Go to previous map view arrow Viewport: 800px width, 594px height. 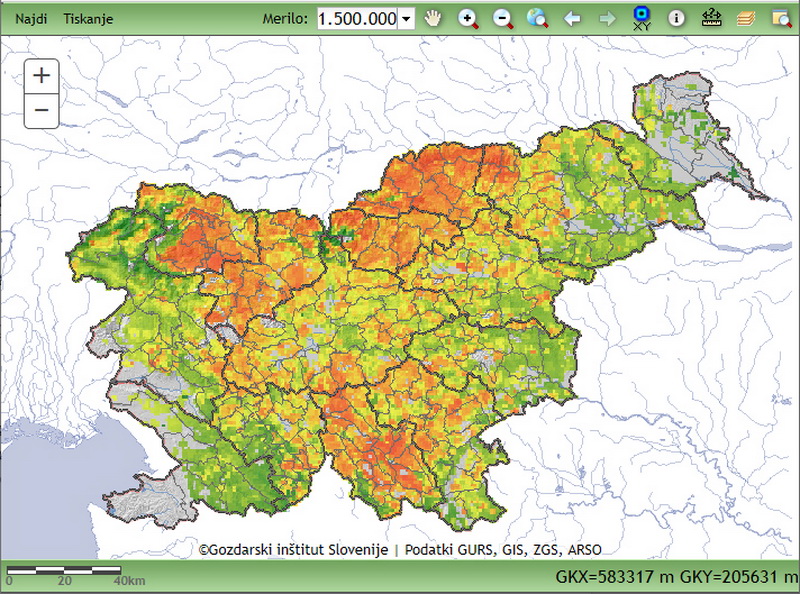tap(572, 19)
